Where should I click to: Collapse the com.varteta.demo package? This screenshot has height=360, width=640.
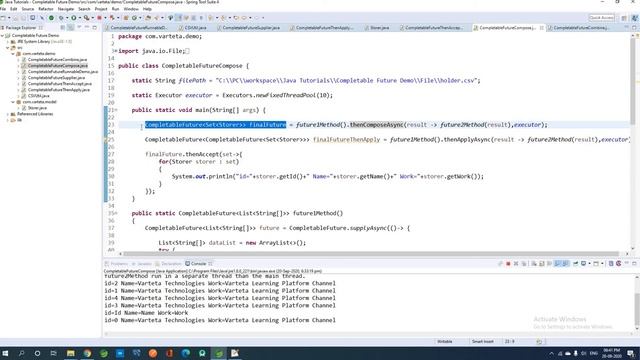[x=13, y=53]
